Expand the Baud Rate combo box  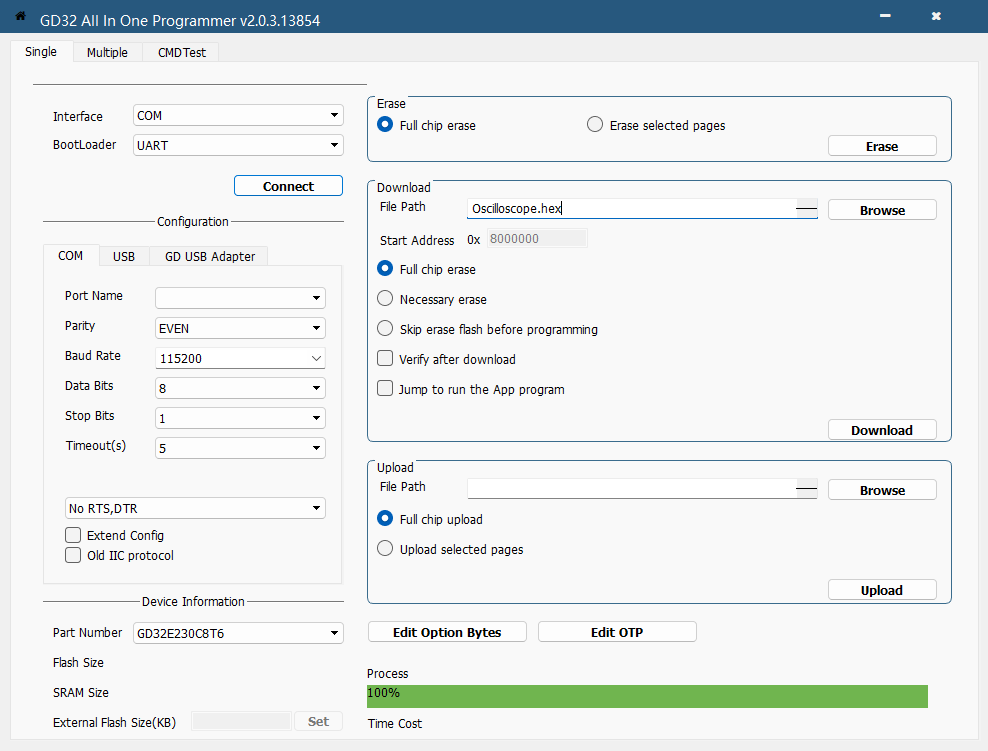(x=240, y=358)
